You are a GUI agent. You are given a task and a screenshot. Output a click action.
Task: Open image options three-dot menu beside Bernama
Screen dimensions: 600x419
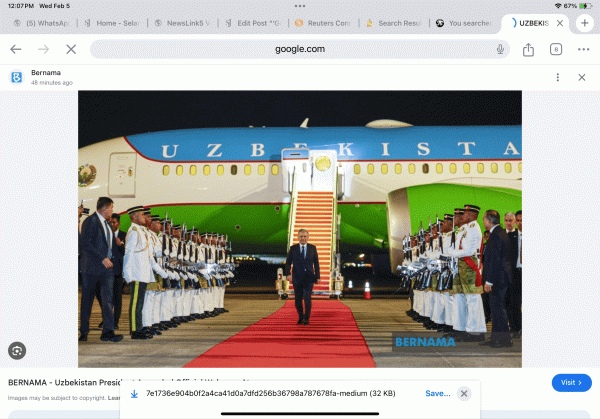point(557,77)
